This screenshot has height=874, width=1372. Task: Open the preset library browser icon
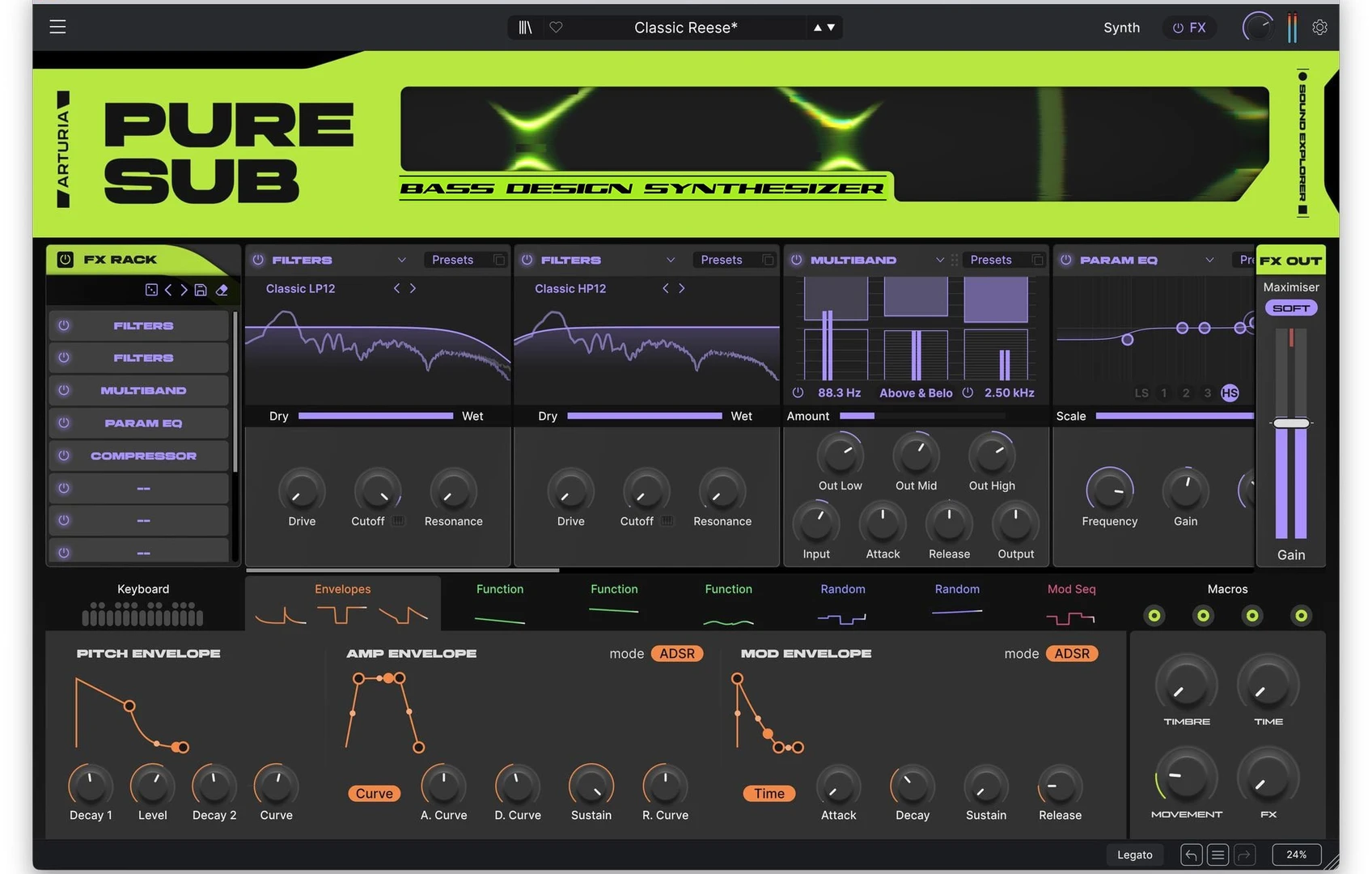[x=525, y=28]
